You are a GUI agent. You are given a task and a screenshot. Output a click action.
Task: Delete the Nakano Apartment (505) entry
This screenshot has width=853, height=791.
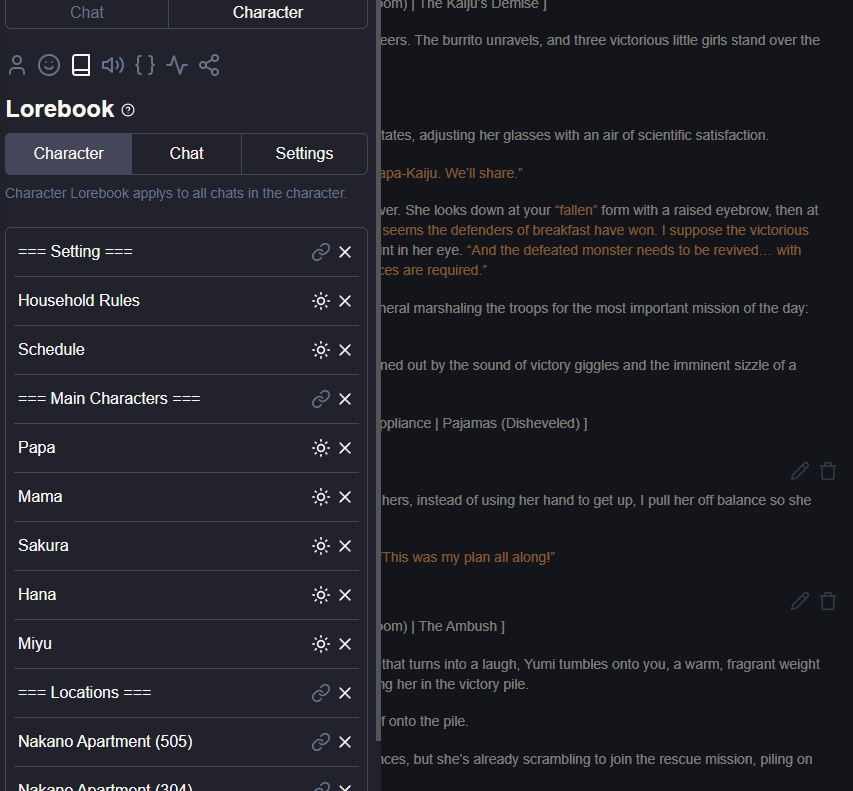click(345, 742)
